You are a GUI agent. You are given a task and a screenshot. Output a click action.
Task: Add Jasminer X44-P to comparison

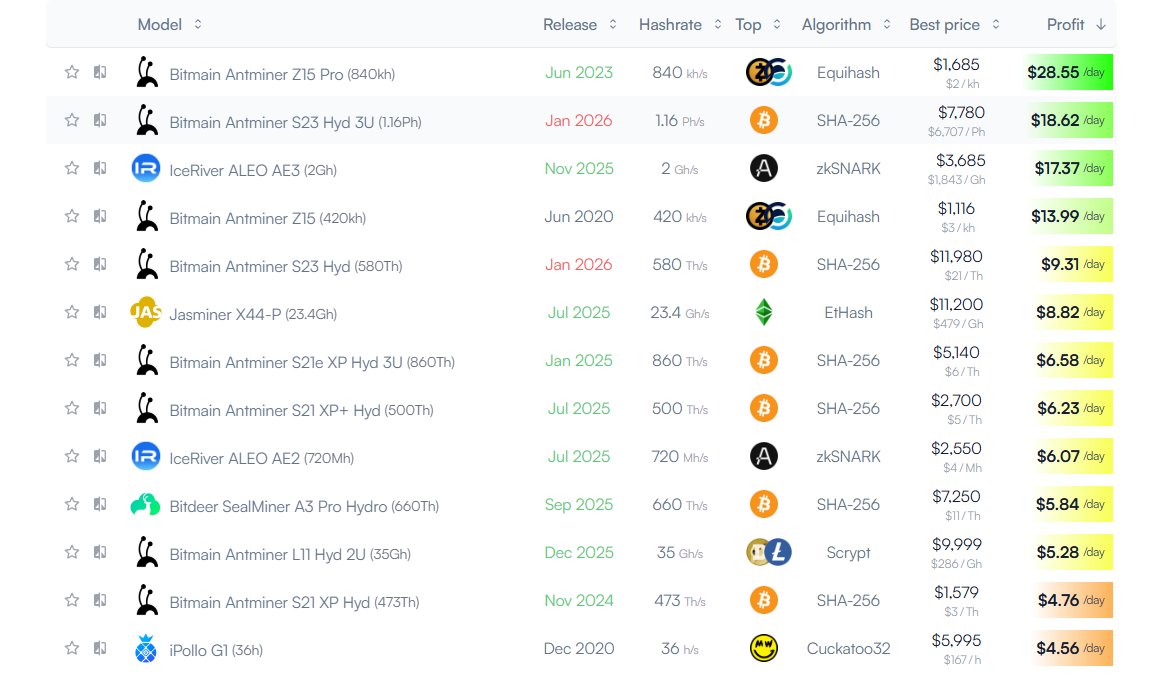point(100,312)
